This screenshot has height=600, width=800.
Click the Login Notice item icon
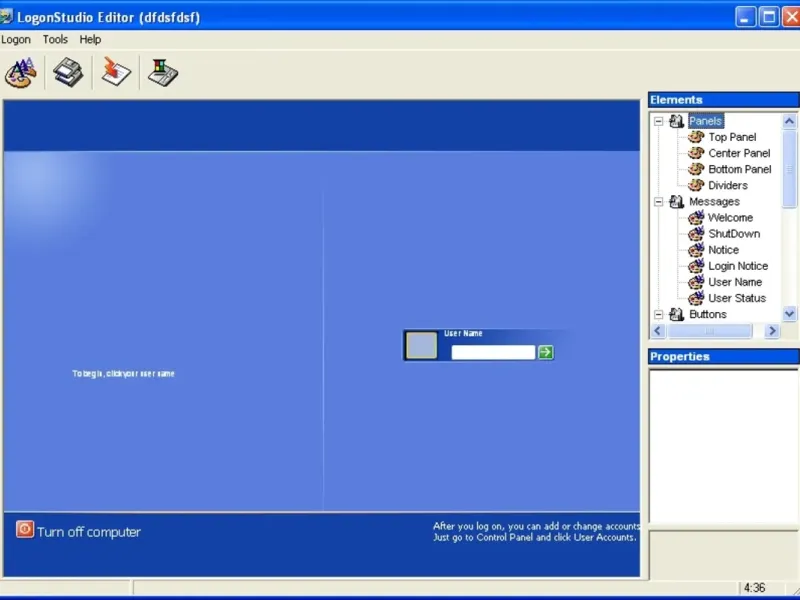pyautogui.click(x=696, y=265)
